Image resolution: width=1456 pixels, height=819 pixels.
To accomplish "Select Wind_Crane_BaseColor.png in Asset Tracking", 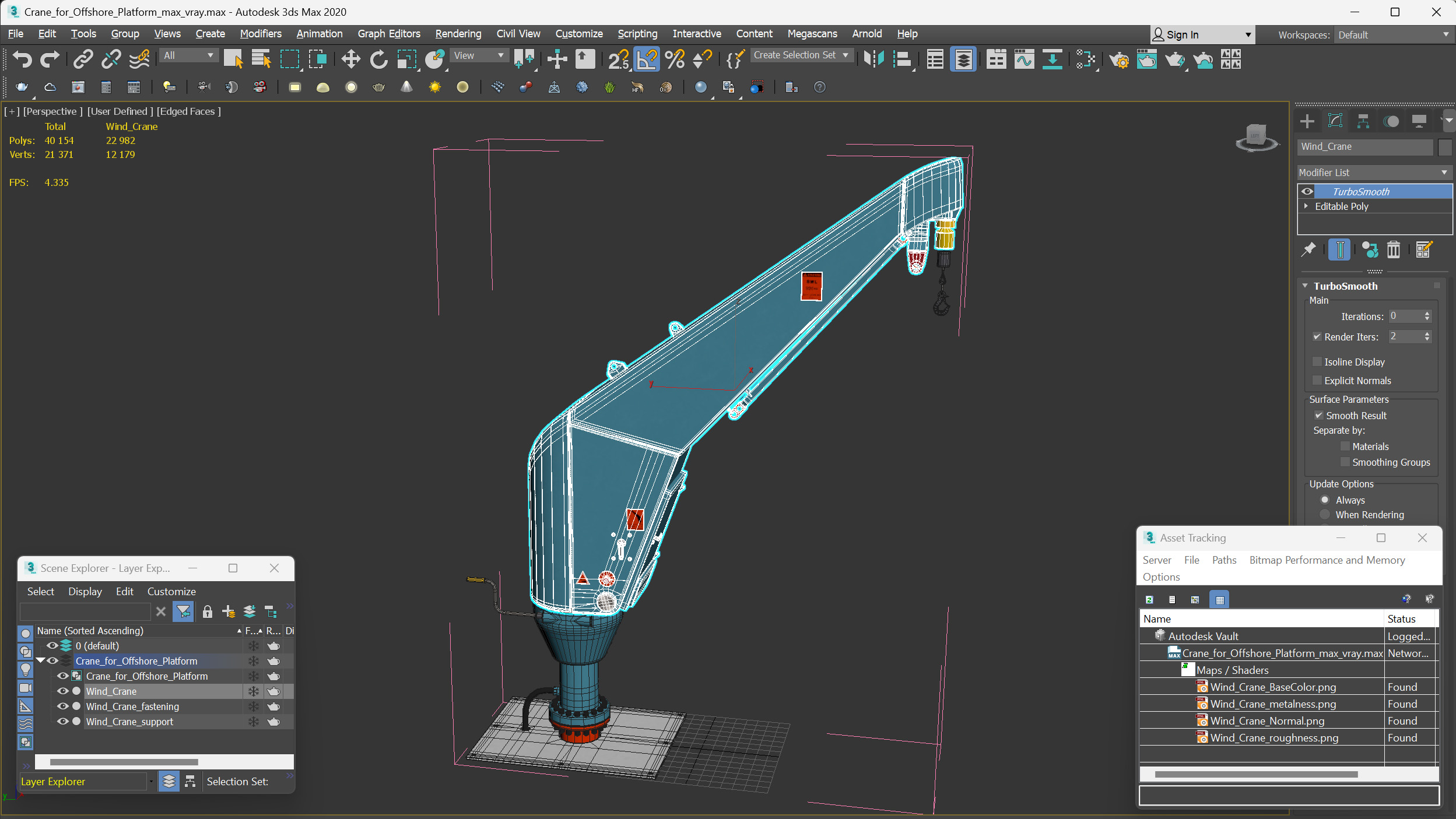I will [1272, 687].
